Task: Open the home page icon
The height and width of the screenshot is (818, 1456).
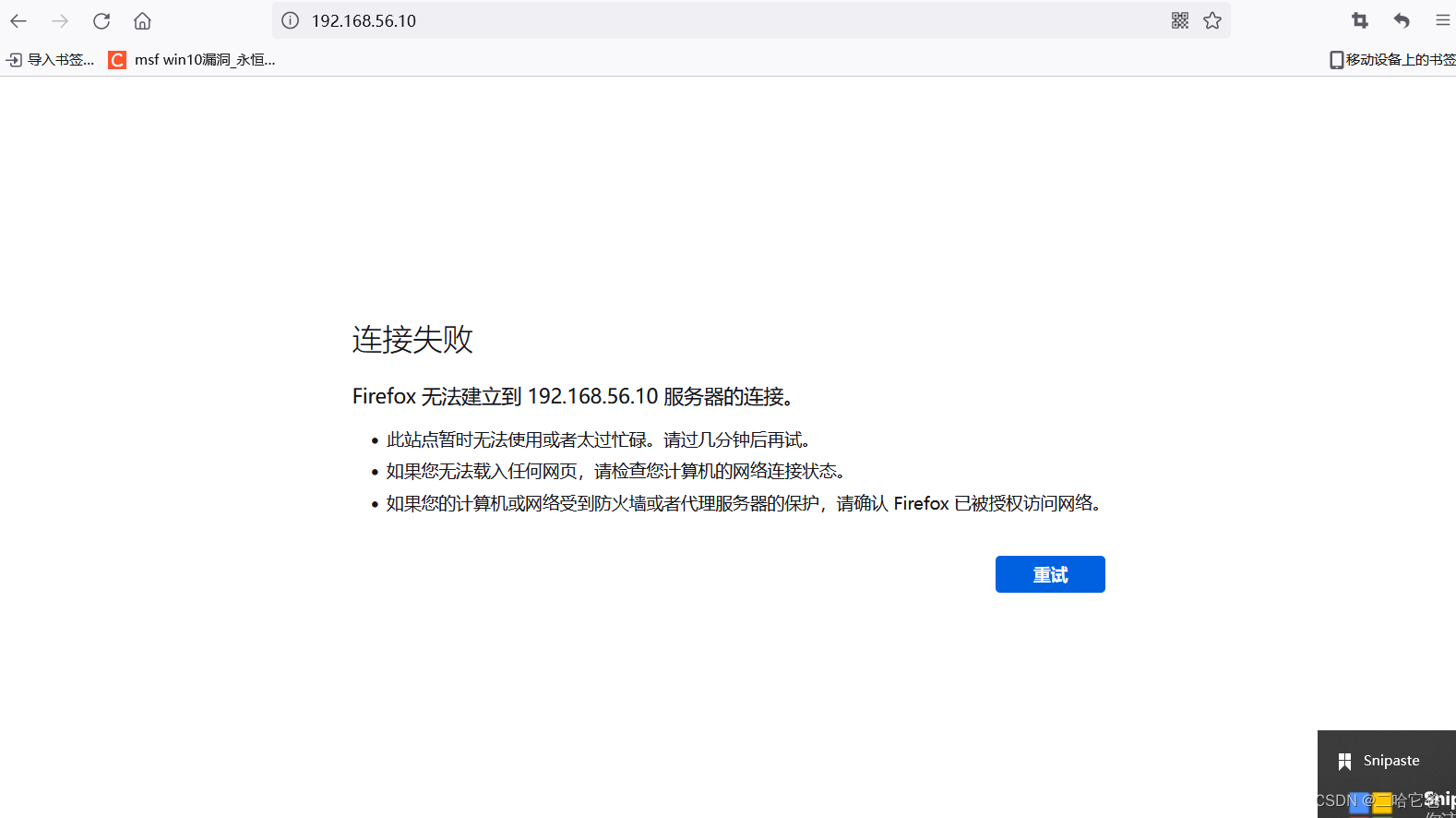Action: 142,20
